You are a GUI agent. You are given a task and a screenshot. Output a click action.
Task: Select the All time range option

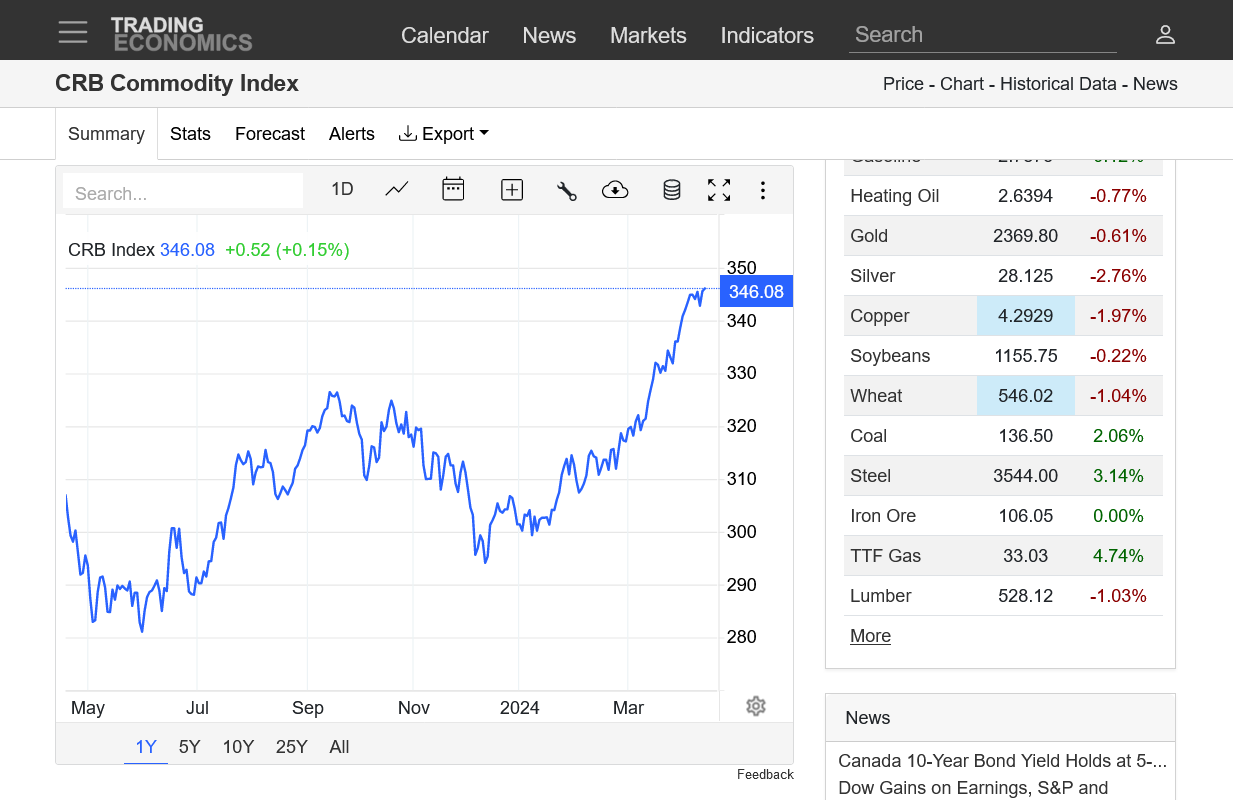pos(339,746)
